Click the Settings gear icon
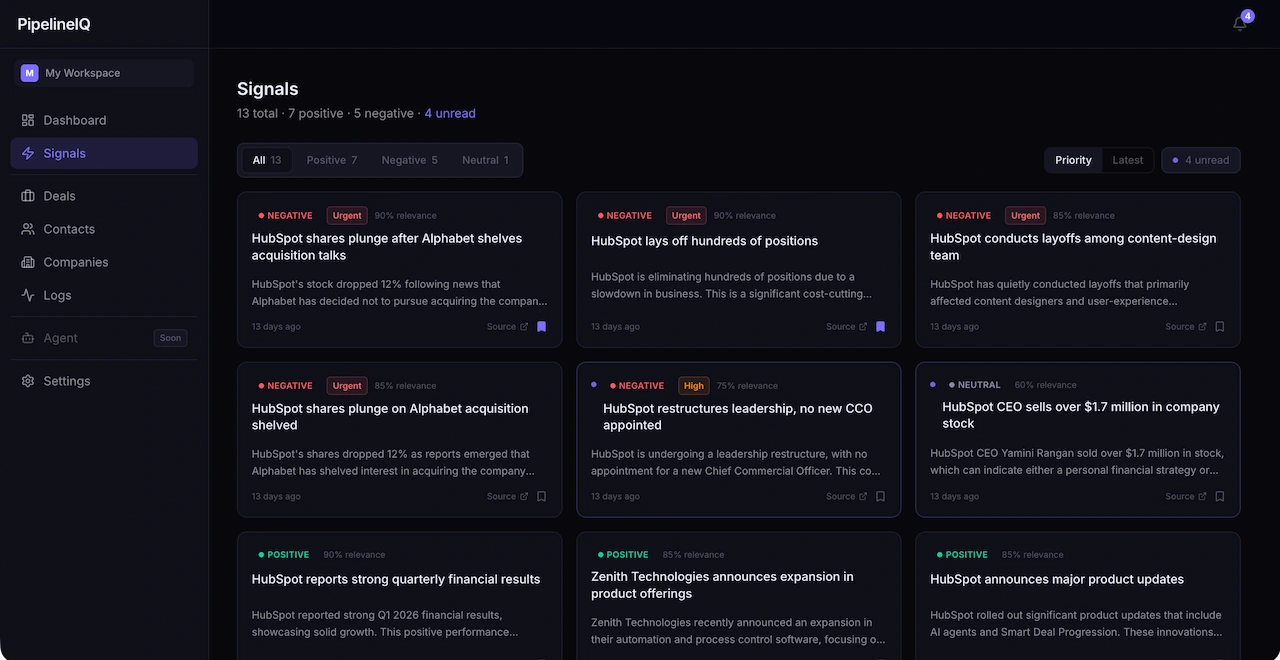The width and height of the screenshot is (1280, 660). pos(28,381)
